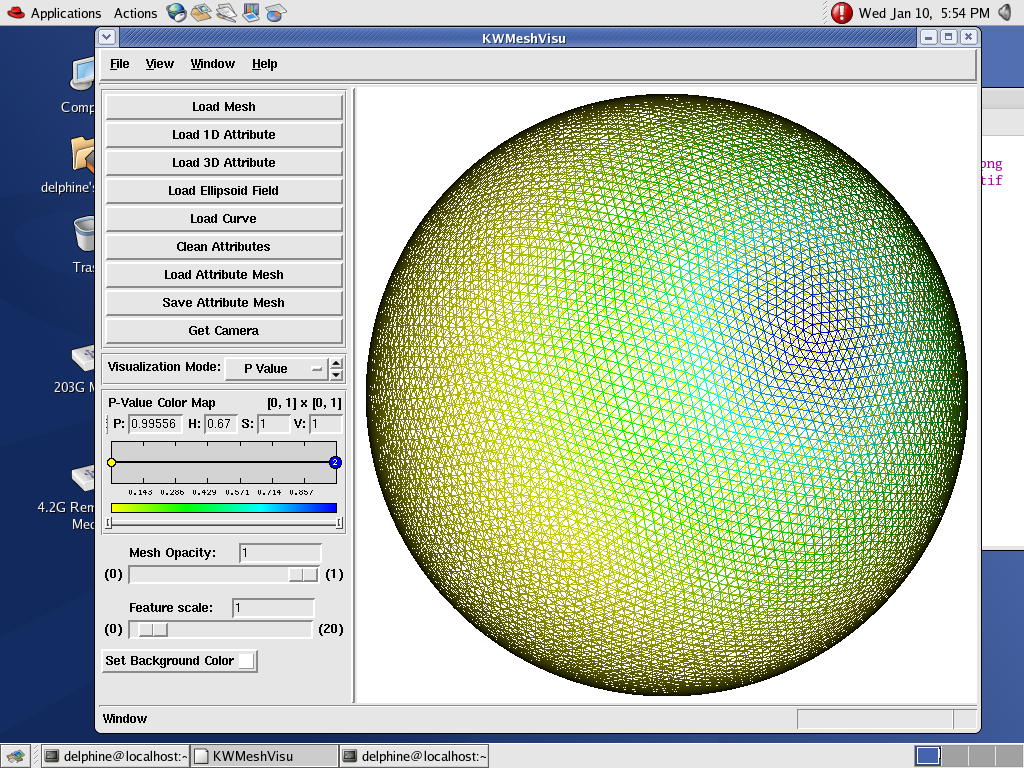Click the P value input field
Image resolution: width=1024 pixels, height=768 pixels.
[x=155, y=424]
